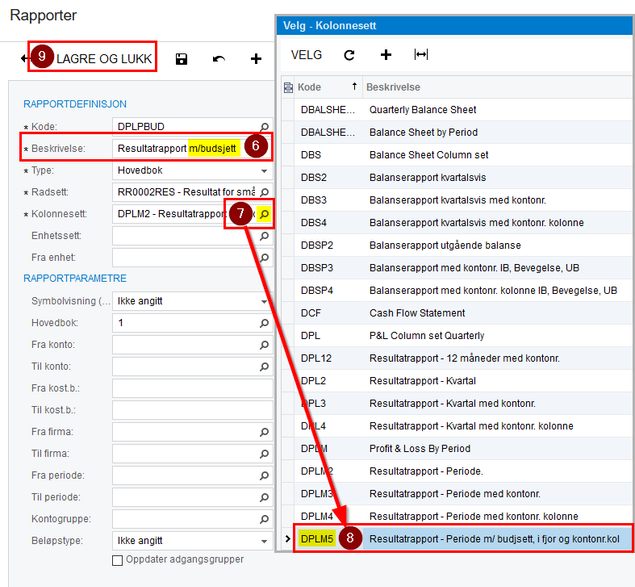Click the fit-columns-to-width icon in the dialog
Screen dimensions: 635x587
pos(421,54)
